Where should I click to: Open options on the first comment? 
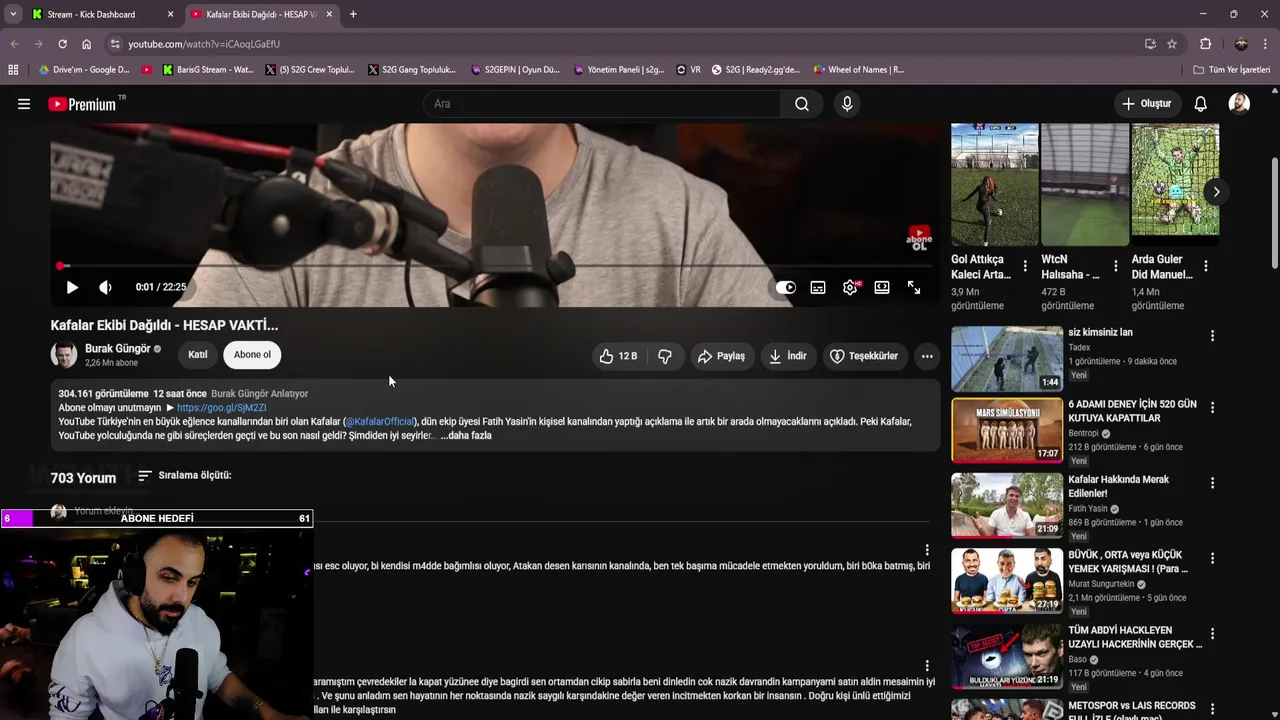point(927,550)
